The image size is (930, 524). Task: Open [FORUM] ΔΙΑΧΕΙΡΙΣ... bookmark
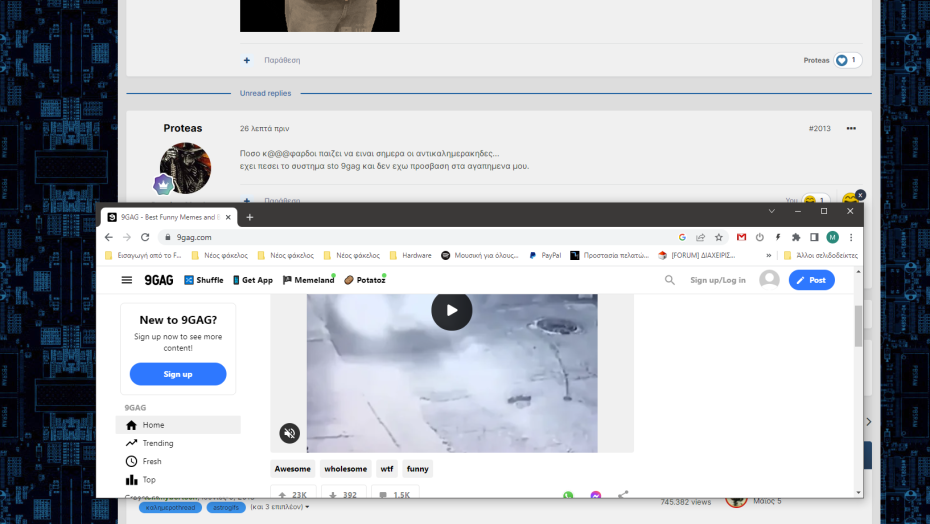(x=696, y=255)
